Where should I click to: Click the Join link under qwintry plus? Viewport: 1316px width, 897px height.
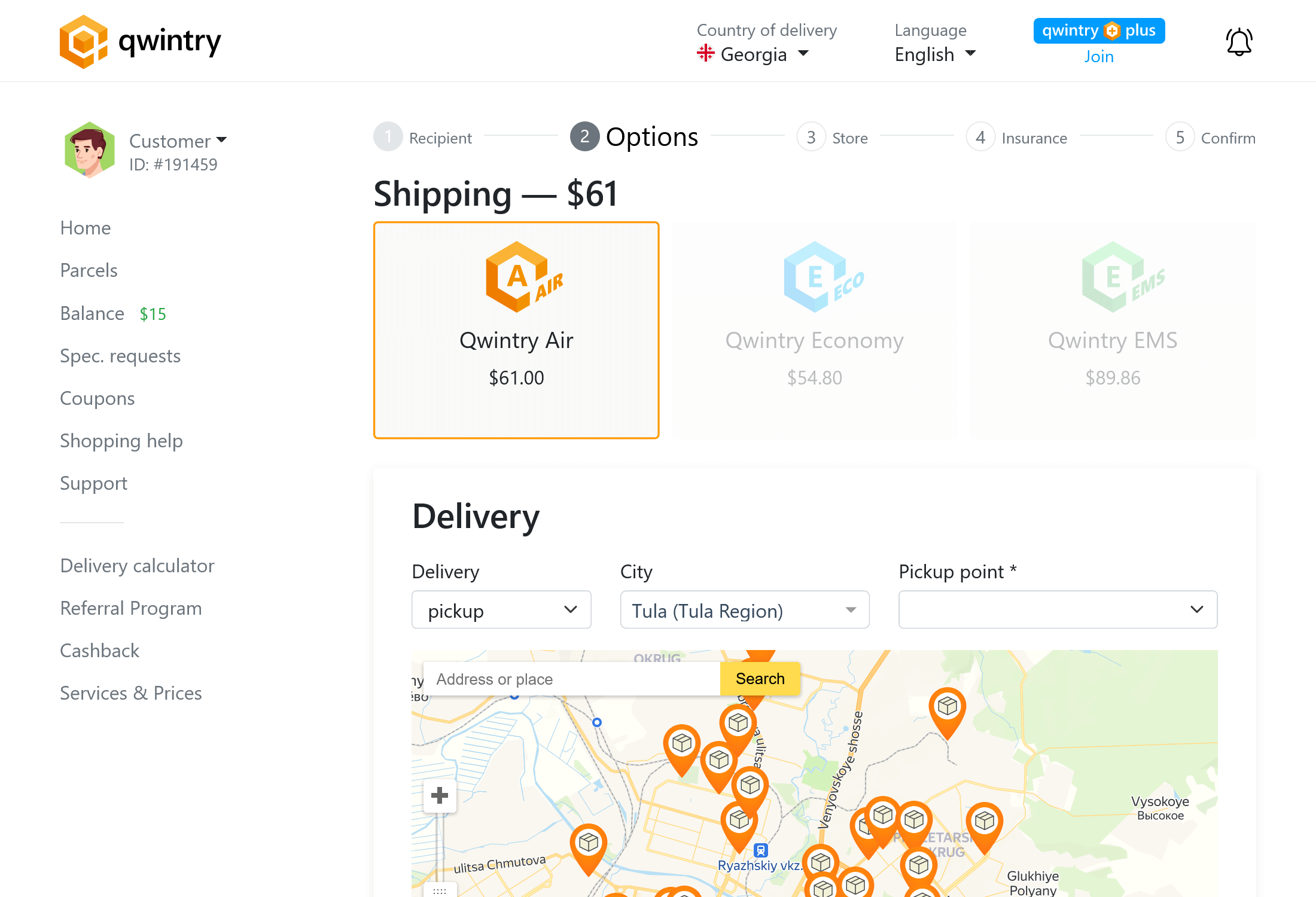[x=1099, y=56]
